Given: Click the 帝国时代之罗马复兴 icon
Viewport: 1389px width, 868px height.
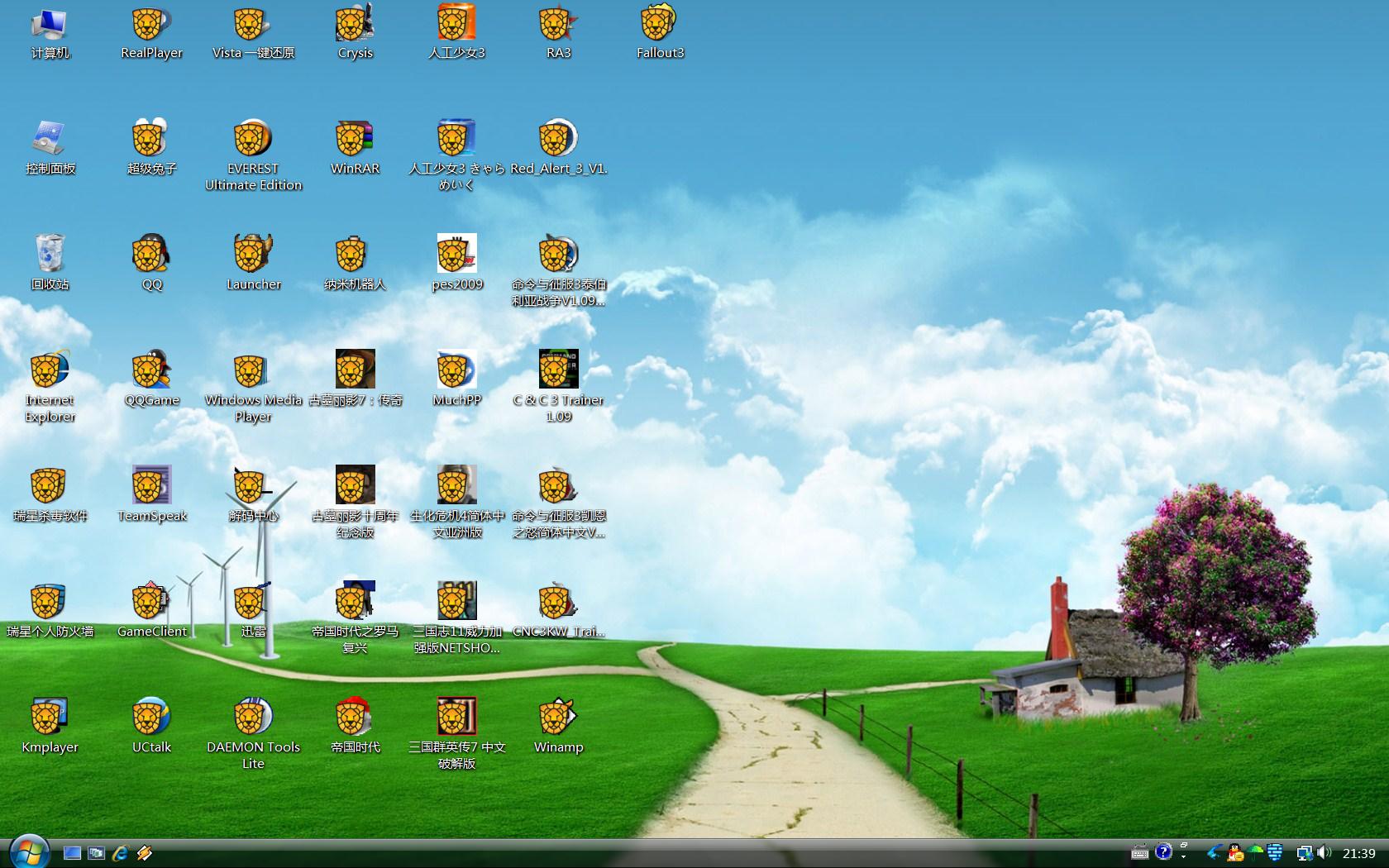Looking at the screenshot, I should 356,619.
